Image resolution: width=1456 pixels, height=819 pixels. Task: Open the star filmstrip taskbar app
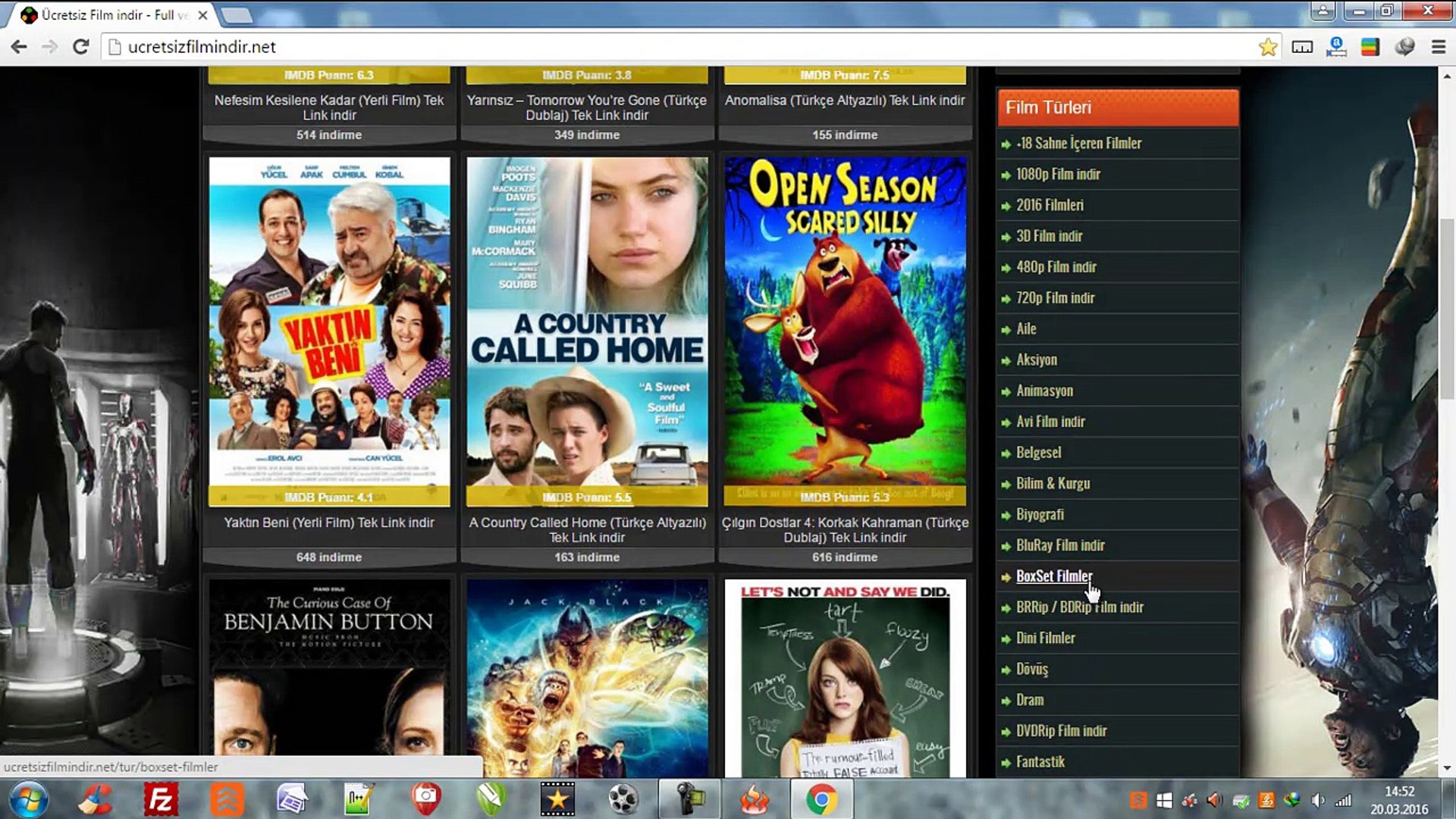[557, 799]
